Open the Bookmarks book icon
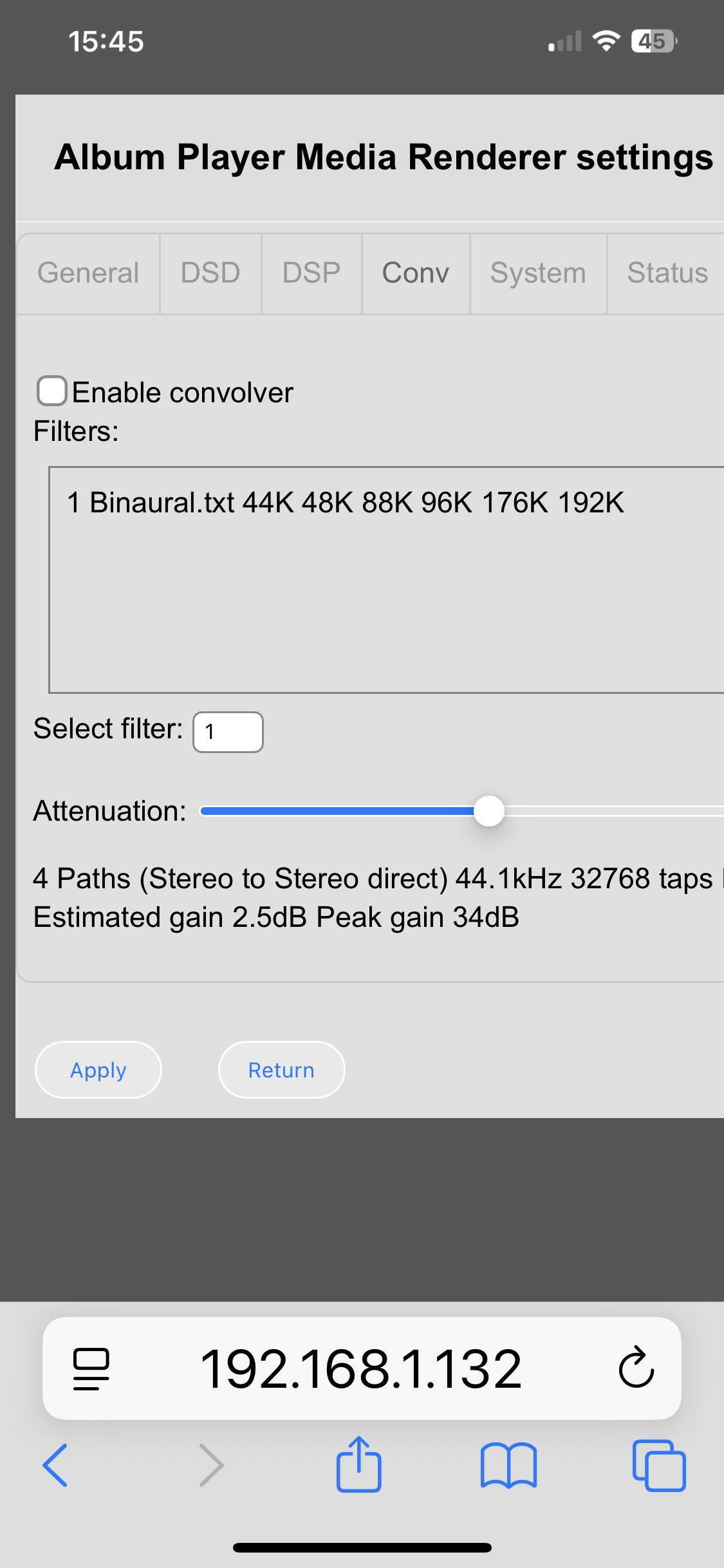The image size is (724, 1568). pos(508,1465)
